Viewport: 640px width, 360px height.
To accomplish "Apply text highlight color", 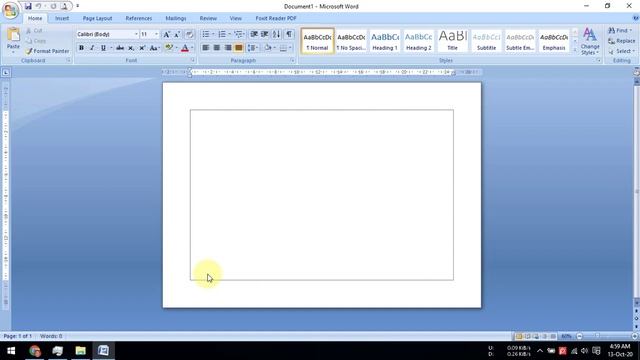I will tap(169, 48).
